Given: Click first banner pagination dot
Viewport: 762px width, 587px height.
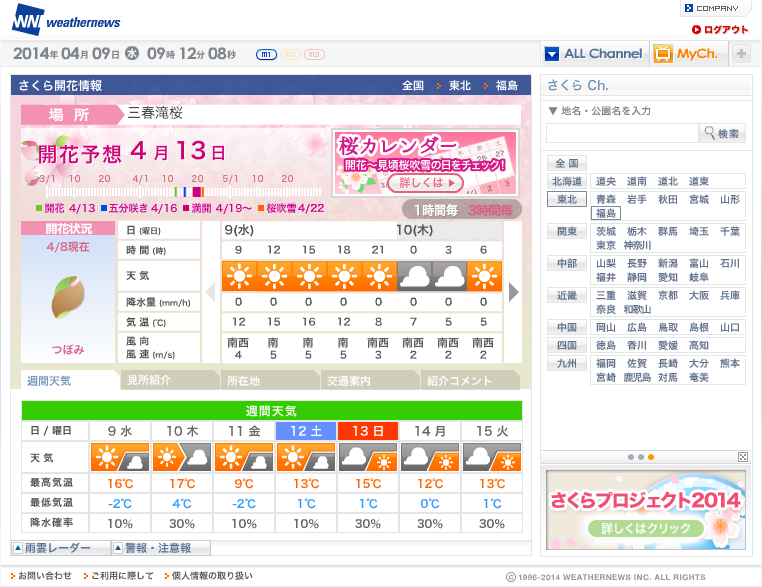Looking at the screenshot, I should click(x=631, y=457).
